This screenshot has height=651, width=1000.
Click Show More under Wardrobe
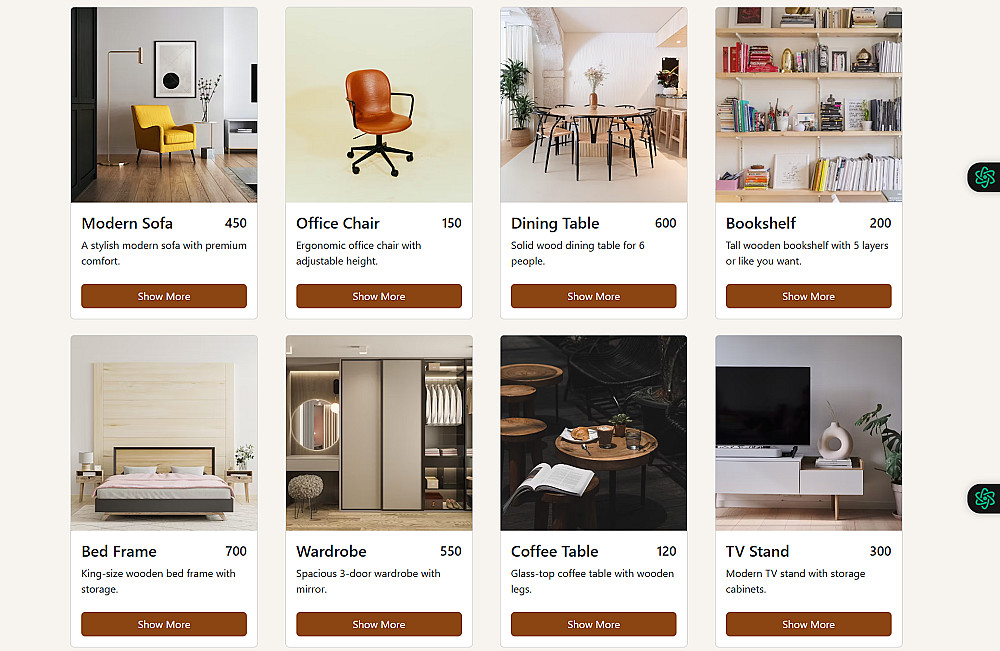[x=379, y=624]
